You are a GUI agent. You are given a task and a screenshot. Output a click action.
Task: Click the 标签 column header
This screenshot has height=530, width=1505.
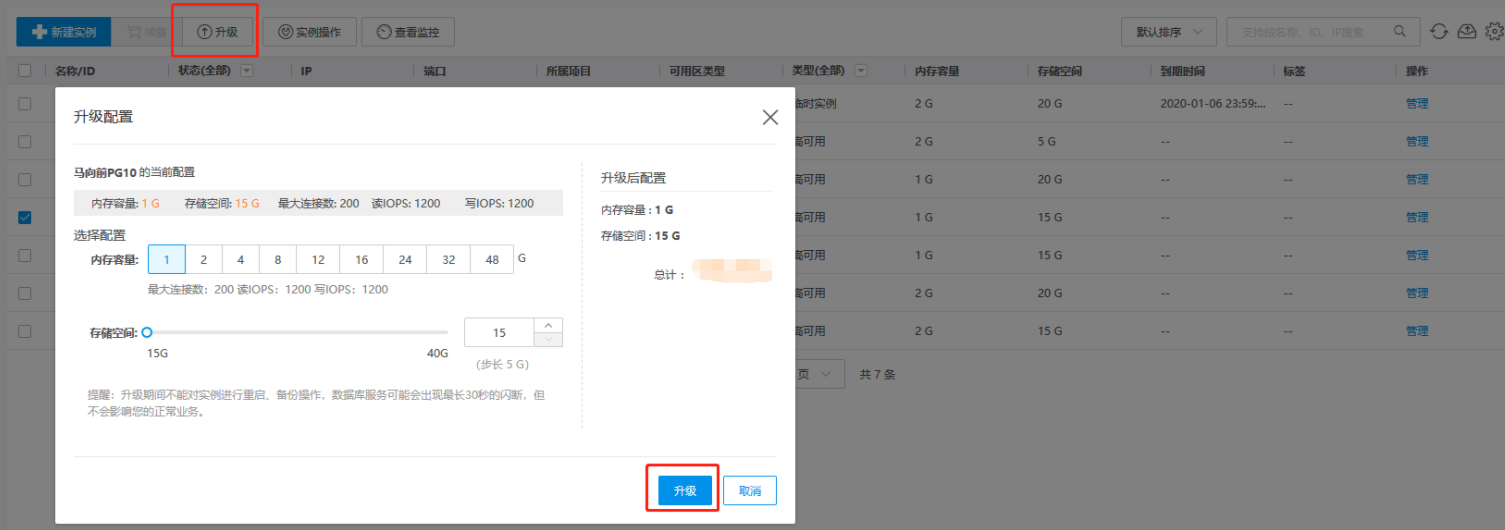(1295, 71)
